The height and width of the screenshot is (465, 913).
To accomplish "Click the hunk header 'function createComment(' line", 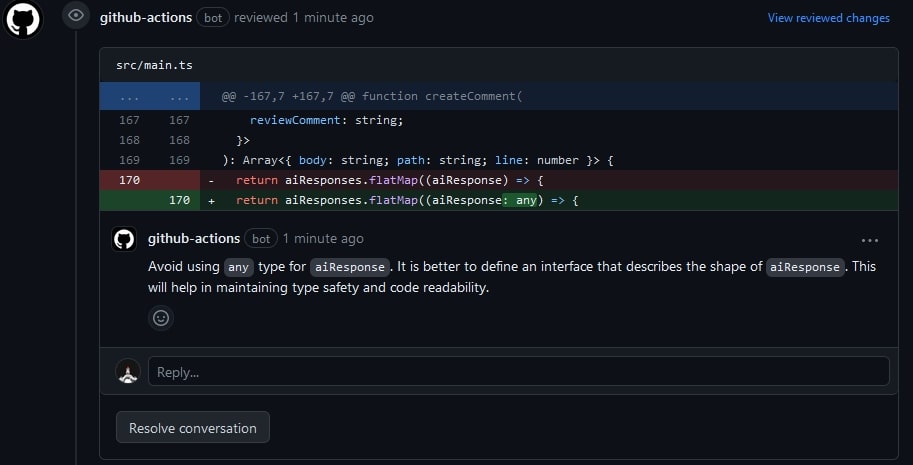I will click(372, 96).
